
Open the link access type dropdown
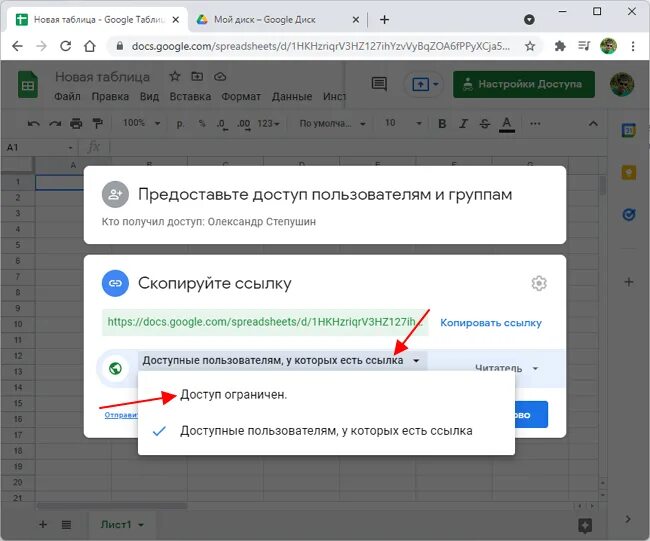click(x=281, y=361)
